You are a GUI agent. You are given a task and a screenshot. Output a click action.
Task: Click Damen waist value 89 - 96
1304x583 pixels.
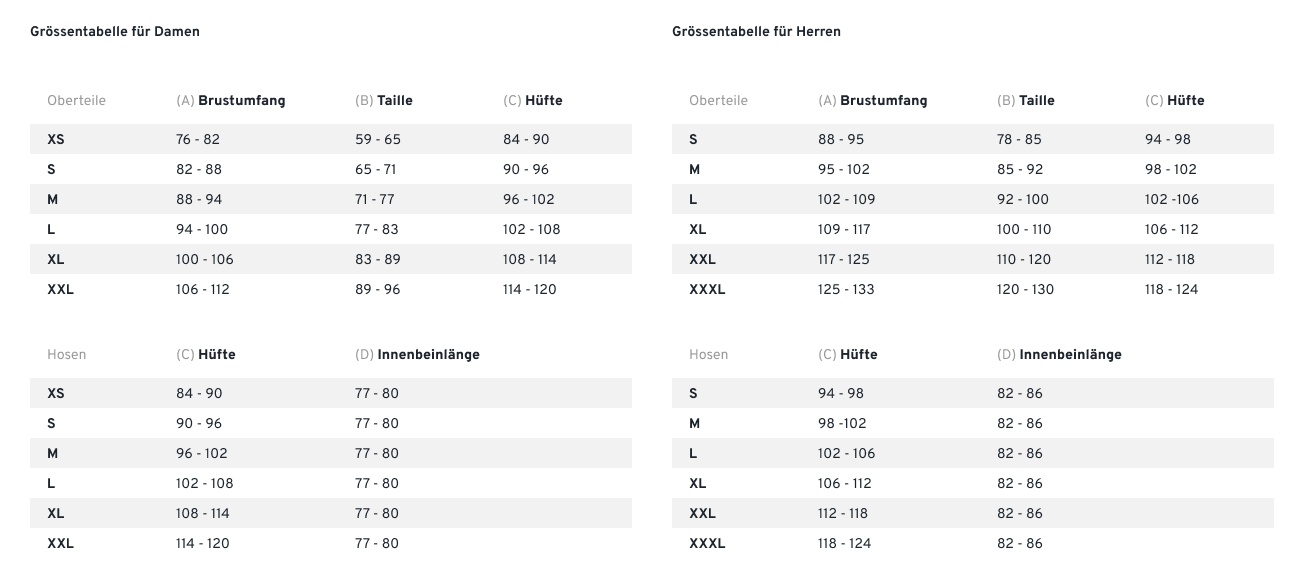(376, 290)
